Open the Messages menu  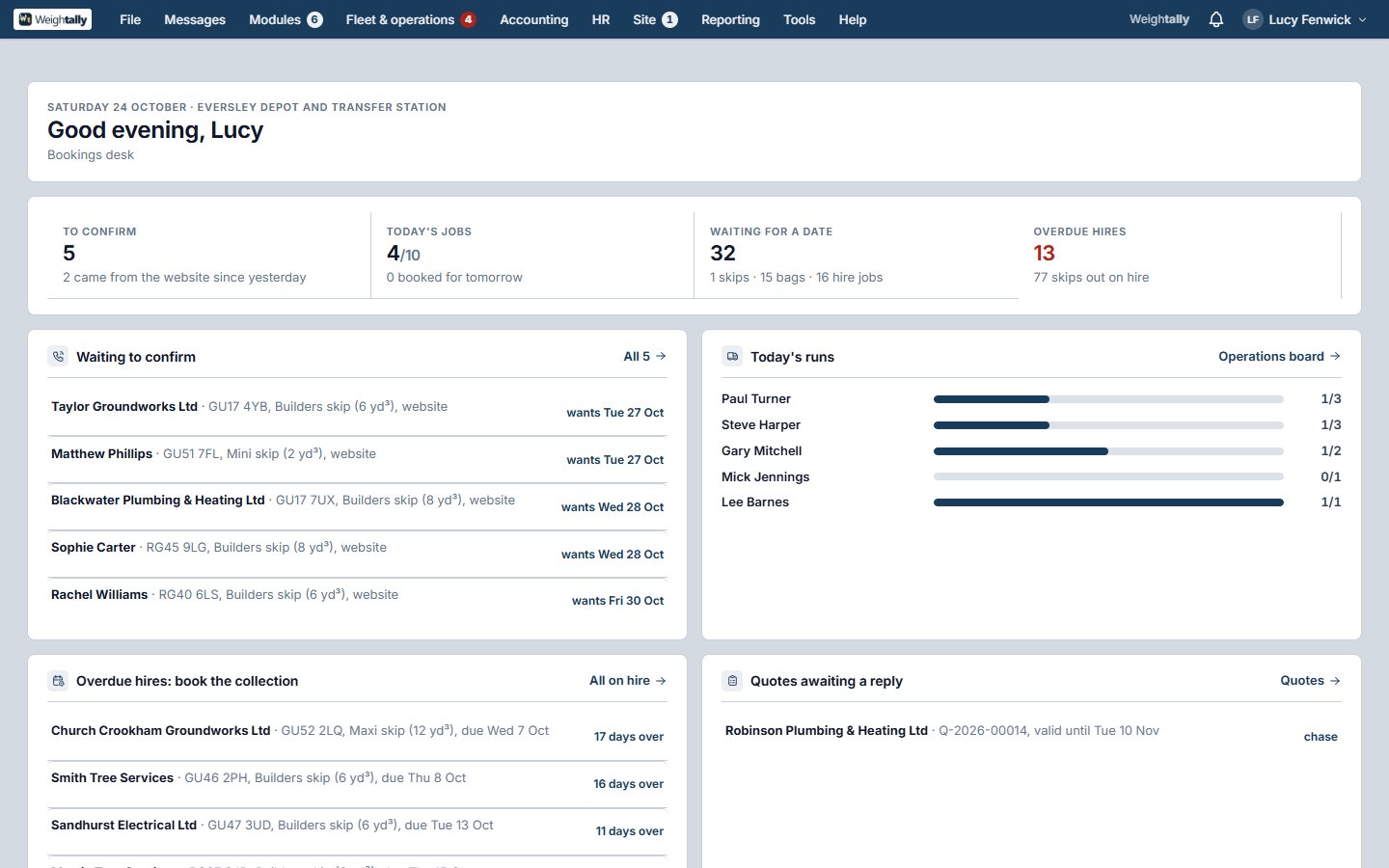(x=195, y=19)
